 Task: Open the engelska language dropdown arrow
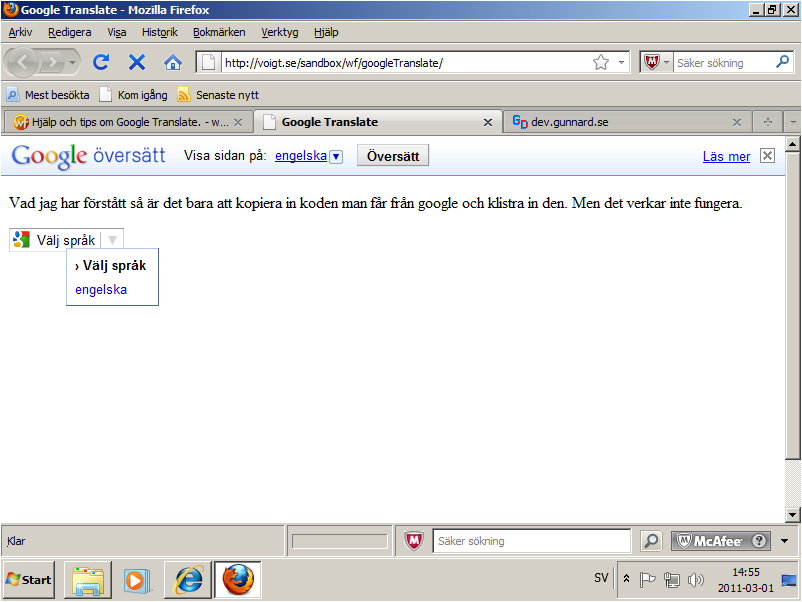point(336,157)
